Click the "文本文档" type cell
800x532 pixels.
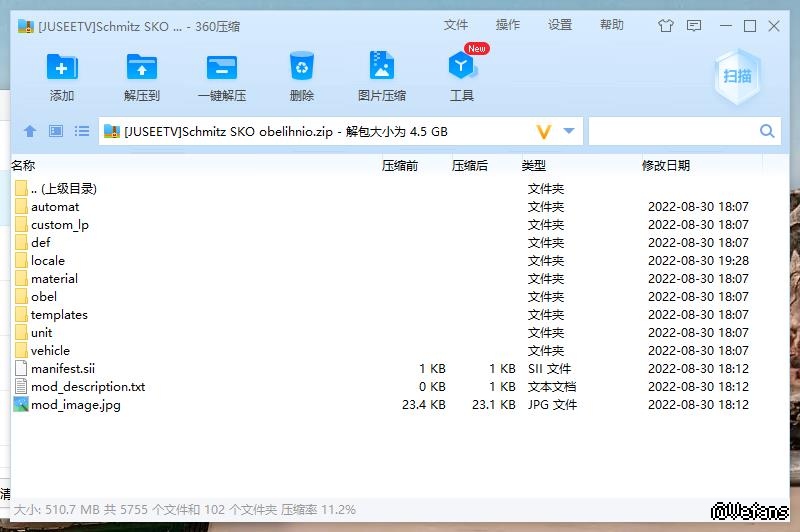tap(552, 386)
